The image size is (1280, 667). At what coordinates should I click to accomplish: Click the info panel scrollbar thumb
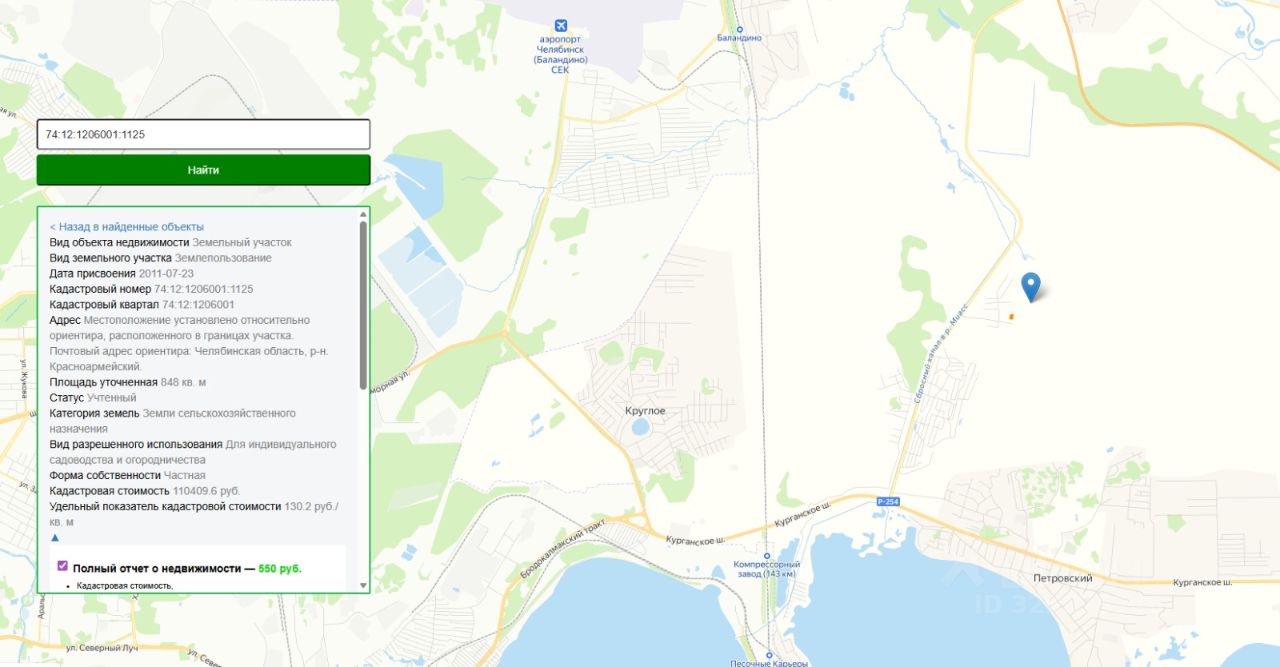click(x=363, y=304)
